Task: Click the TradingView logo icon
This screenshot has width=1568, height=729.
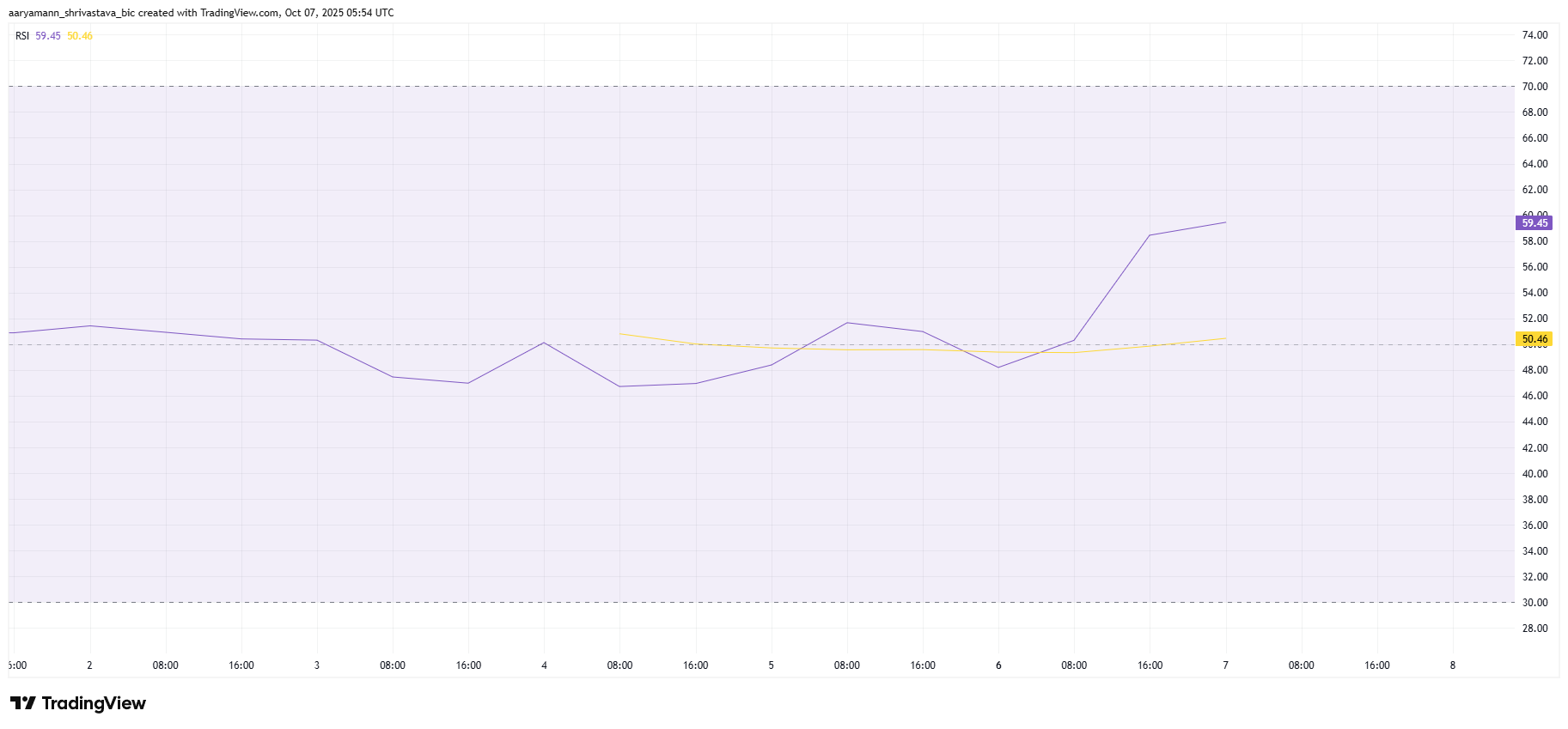Action: pos(22,703)
